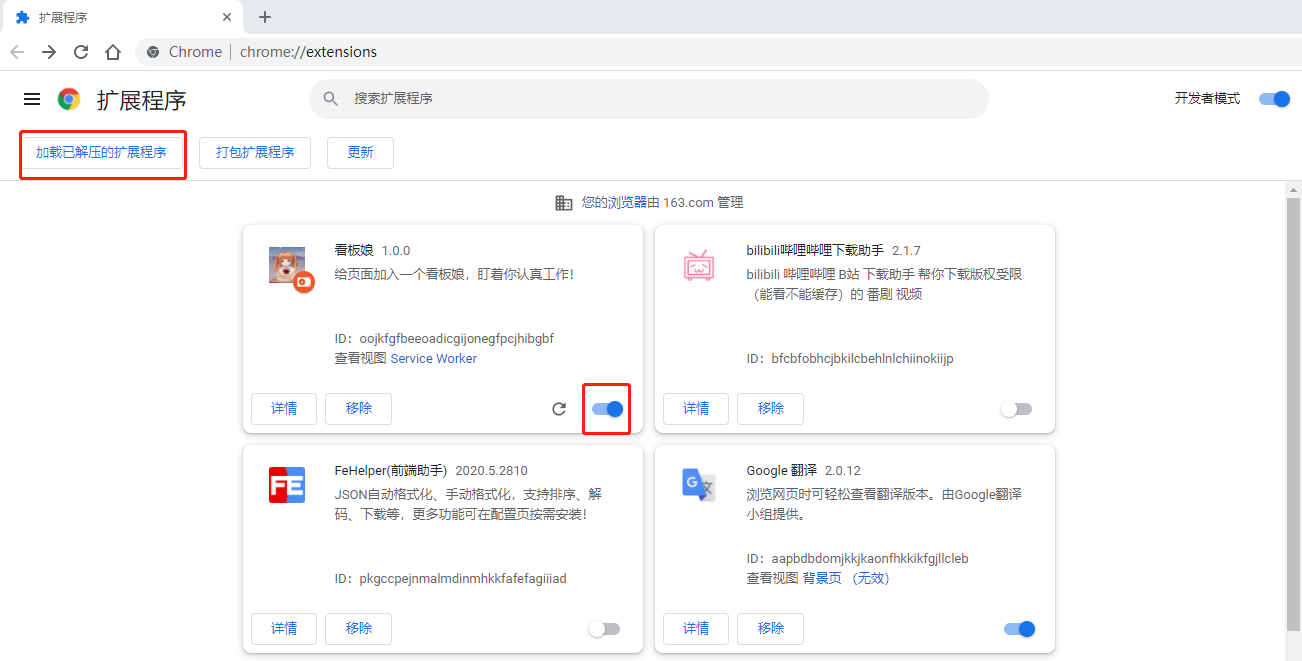Open 背景页 (无效) link
1302x661 pixels.
tap(846, 579)
